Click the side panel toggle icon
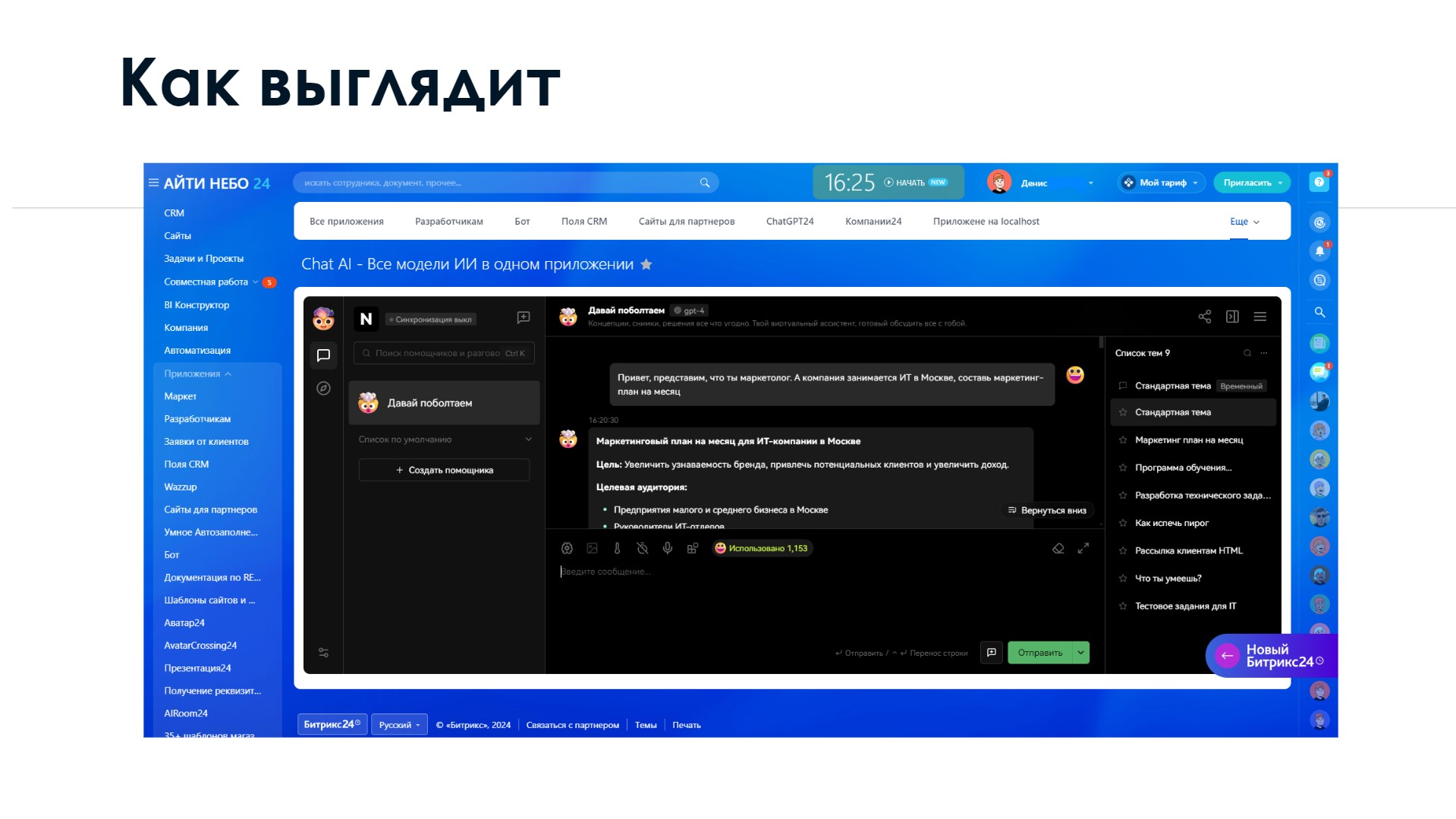 coord(1232,317)
